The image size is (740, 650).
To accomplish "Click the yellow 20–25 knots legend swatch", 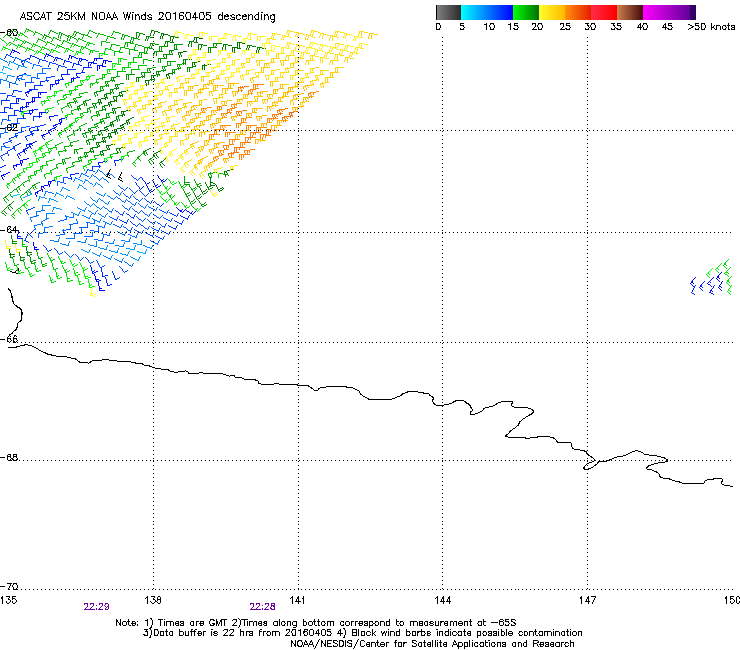I will [x=552, y=12].
